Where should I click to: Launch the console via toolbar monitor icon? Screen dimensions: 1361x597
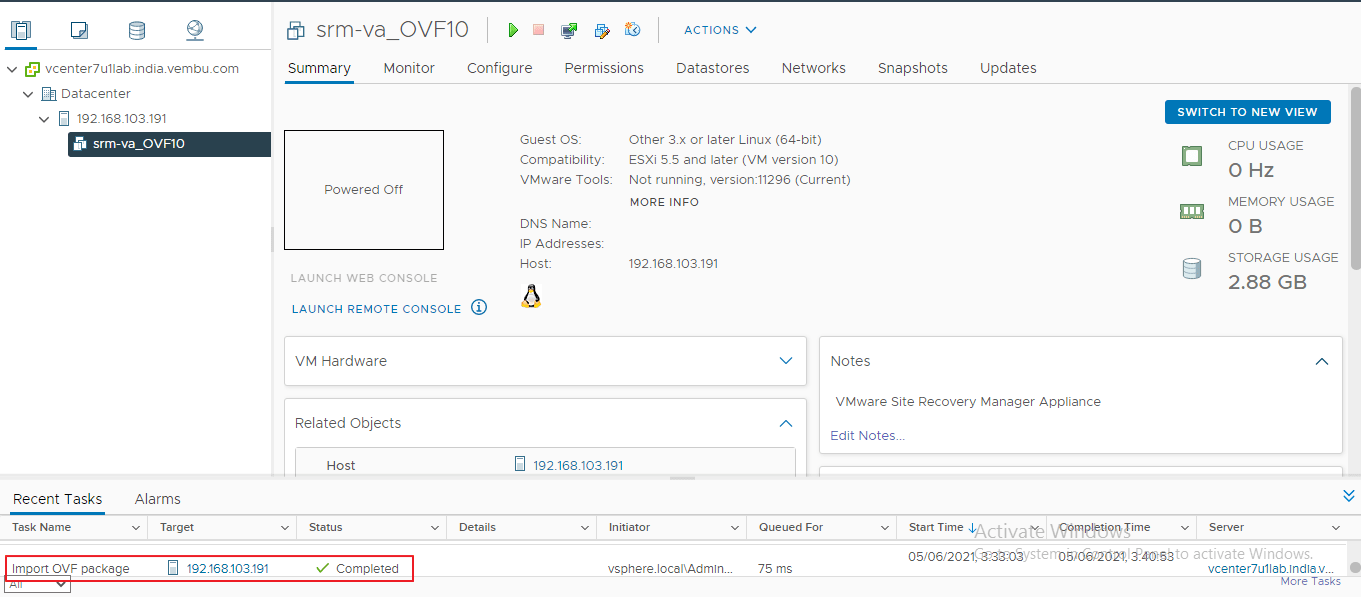569,30
